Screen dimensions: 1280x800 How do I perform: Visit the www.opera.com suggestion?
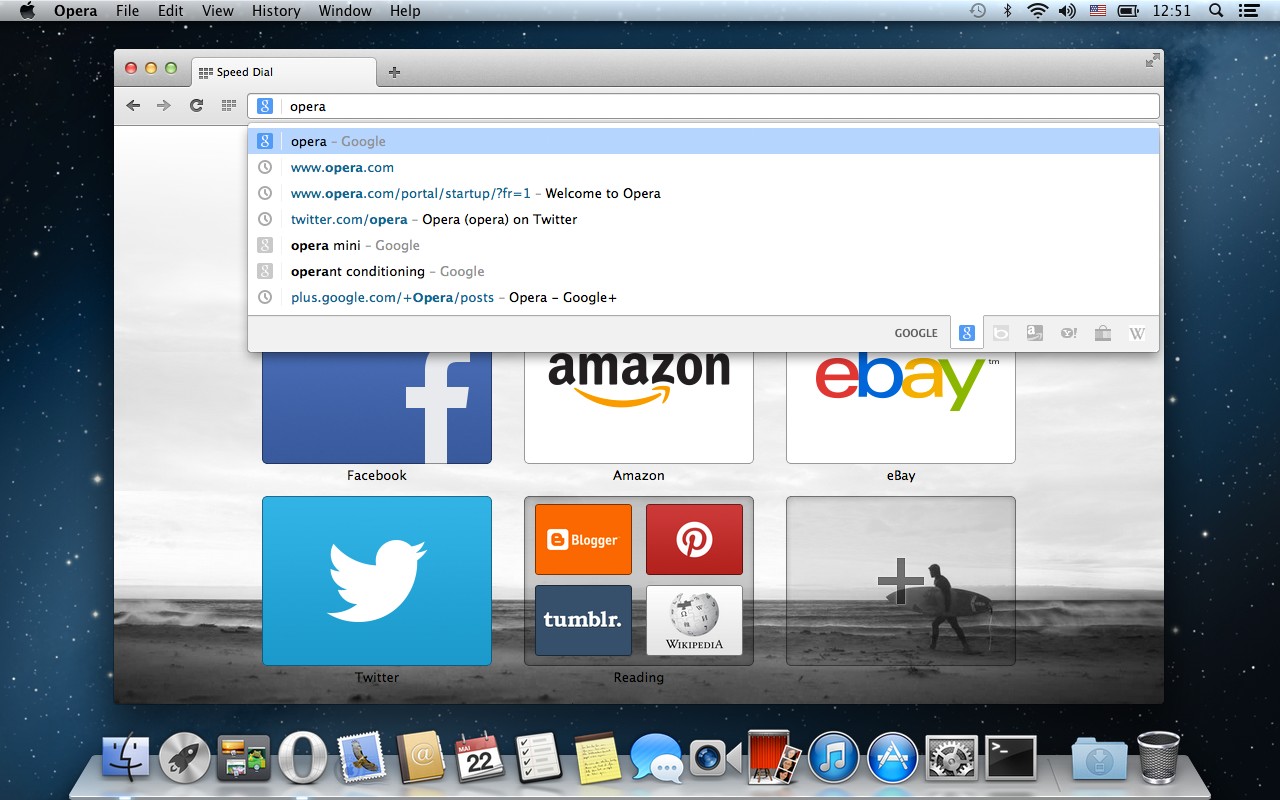(342, 167)
